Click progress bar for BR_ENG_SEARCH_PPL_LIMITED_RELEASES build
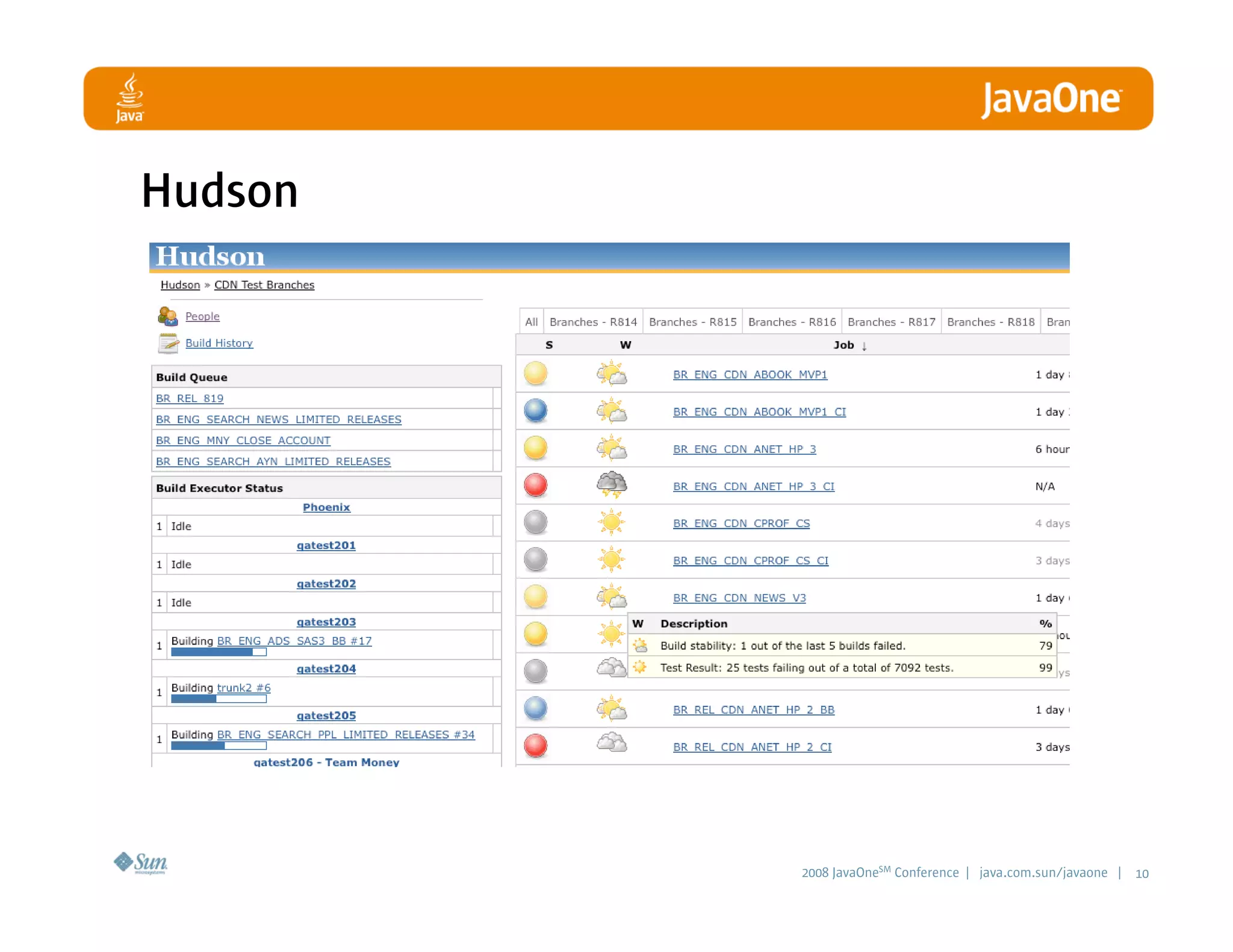1233x952 pixels. click(219, 746)
